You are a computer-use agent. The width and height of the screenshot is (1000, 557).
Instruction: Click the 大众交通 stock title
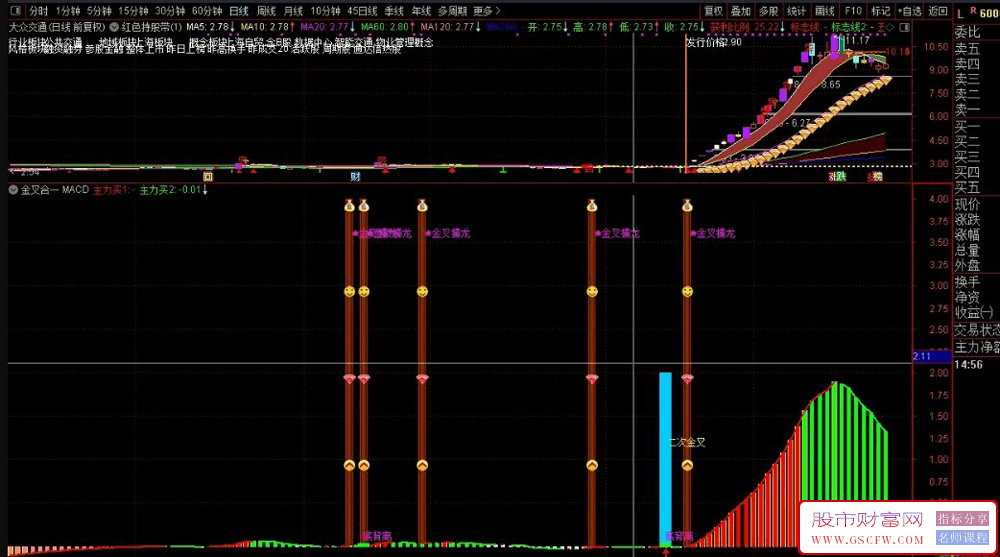pyautogui.click(x=27, y=27)
